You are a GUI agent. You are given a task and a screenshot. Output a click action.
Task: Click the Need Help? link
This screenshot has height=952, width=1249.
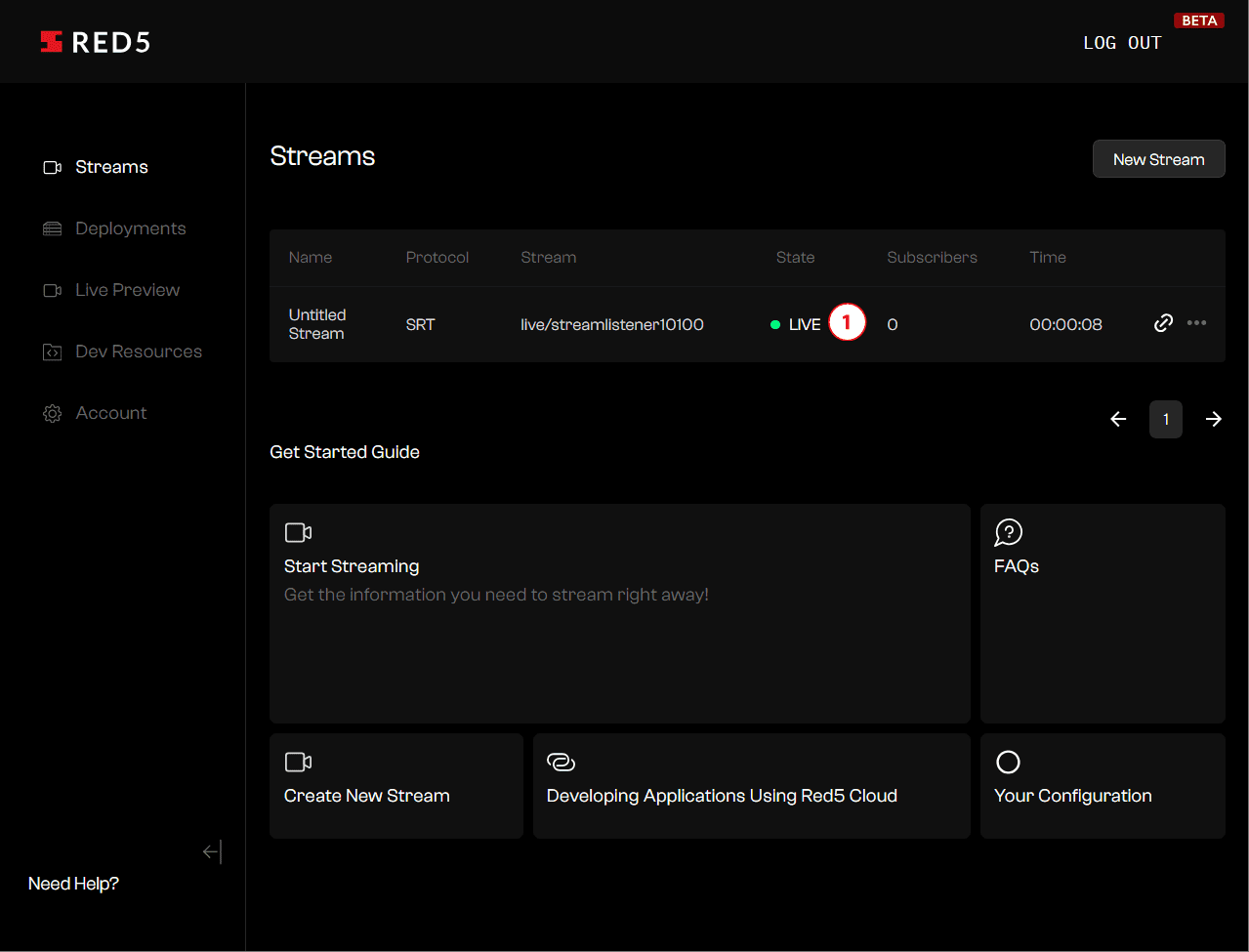click(73, 884)
